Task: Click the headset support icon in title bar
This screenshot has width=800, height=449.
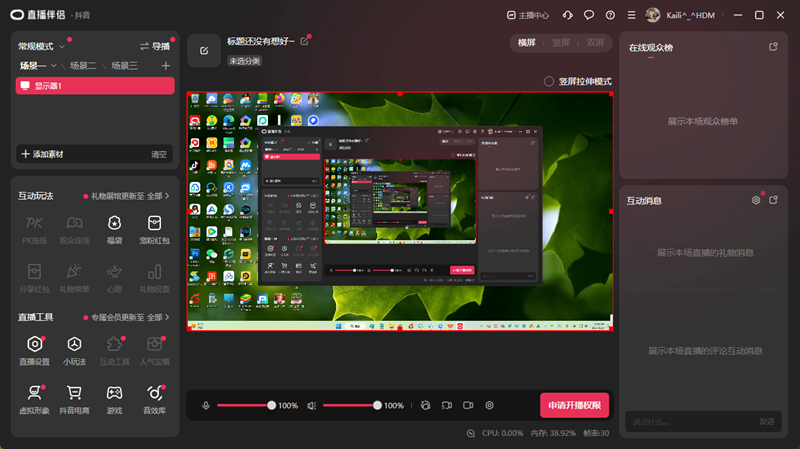Action: (x=567, y=15)
